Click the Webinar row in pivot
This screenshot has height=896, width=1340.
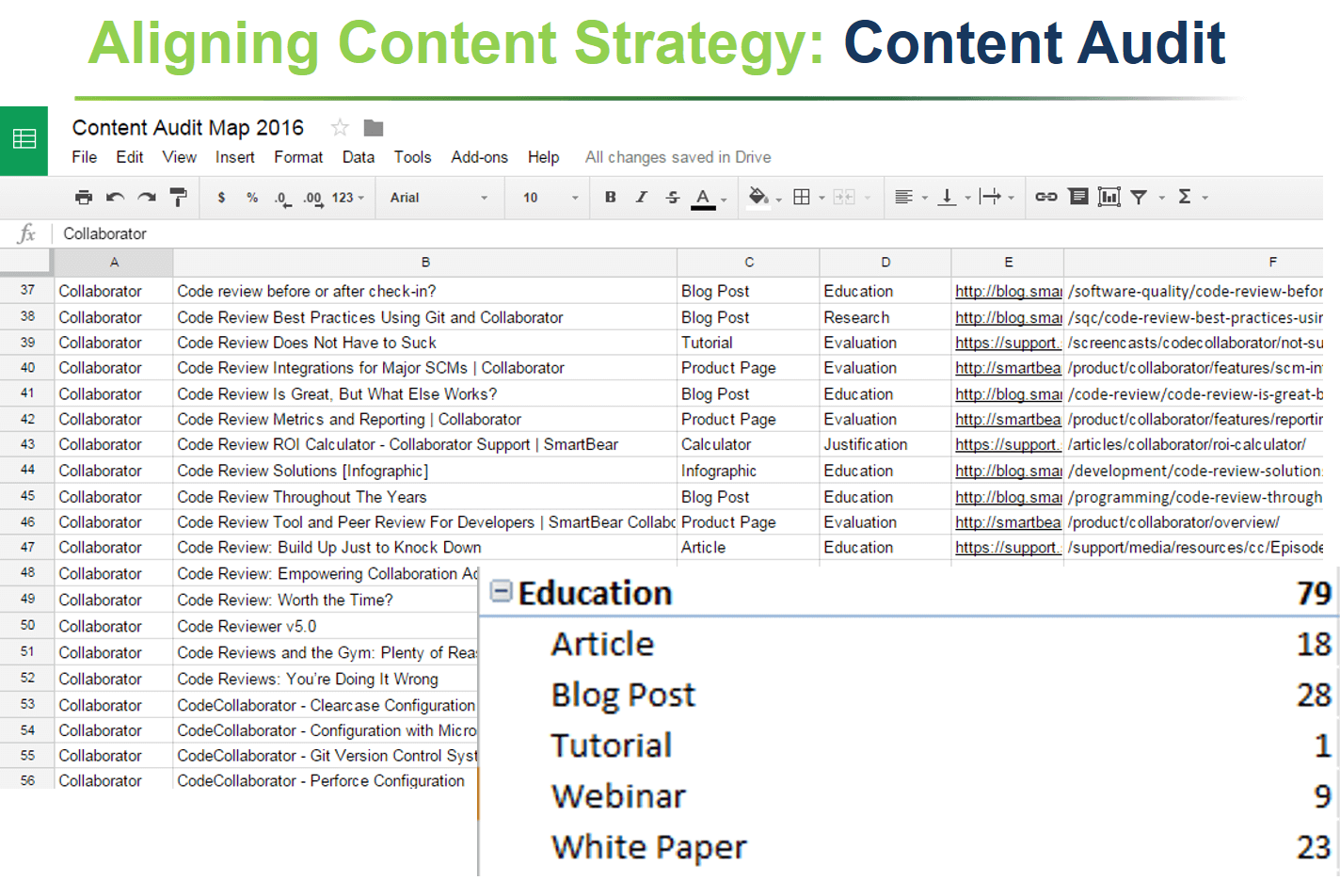pos(909,796)
